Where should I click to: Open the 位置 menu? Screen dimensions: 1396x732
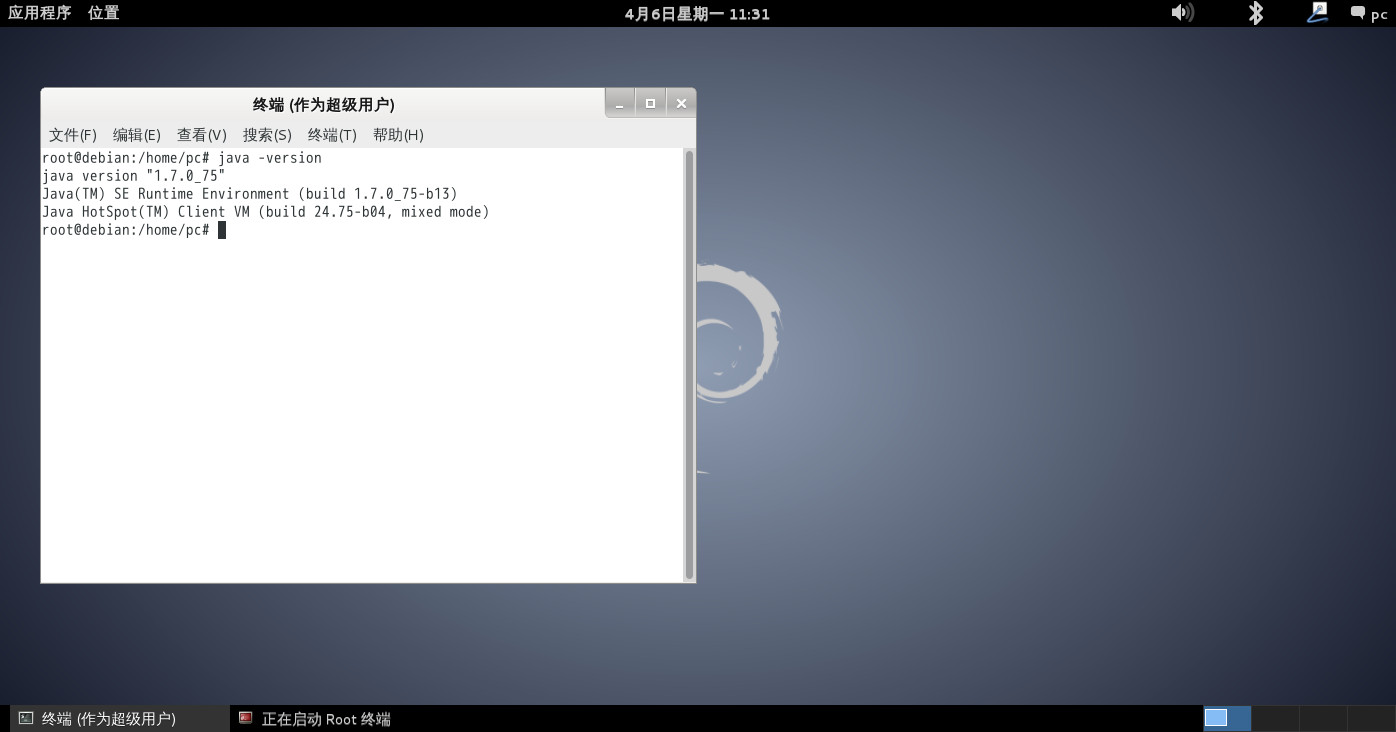point(103,13)
